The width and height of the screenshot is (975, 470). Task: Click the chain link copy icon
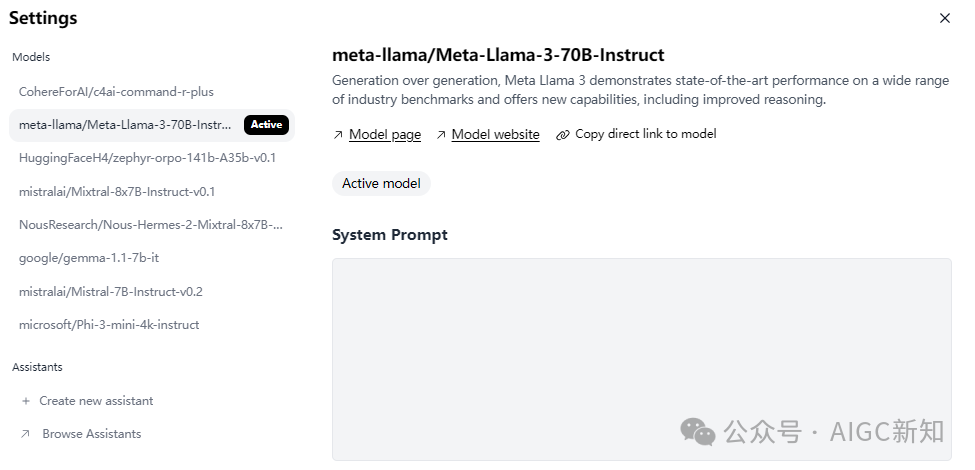tap(563, 135)
